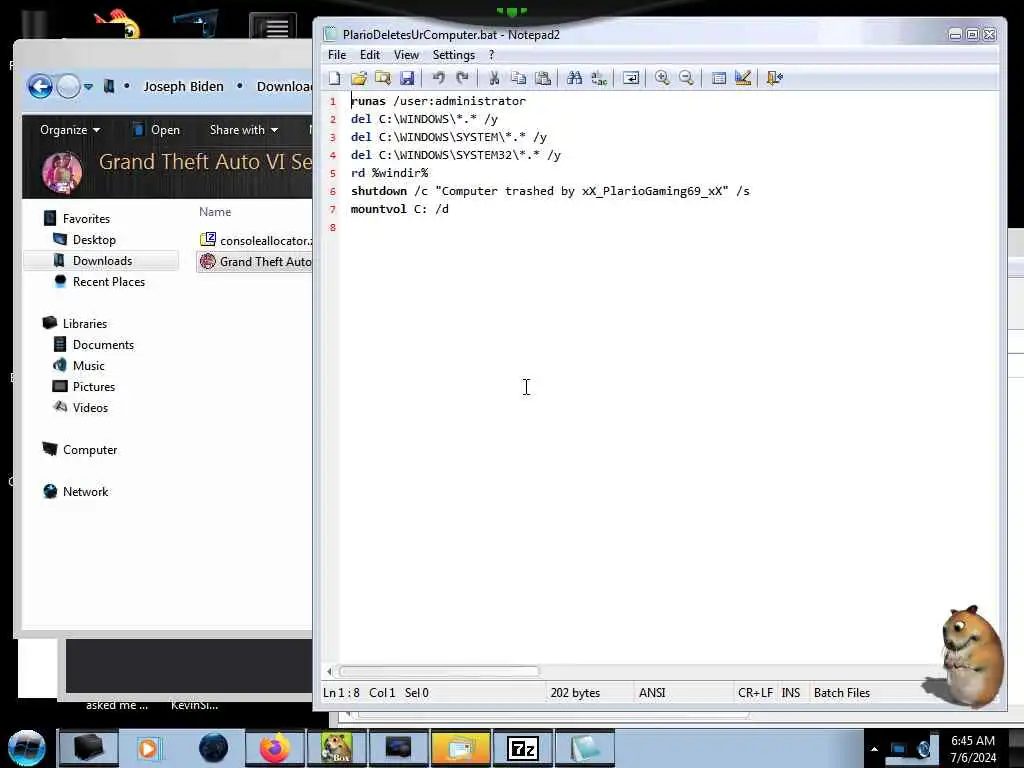1024x768 pixels.
Task: Open Share with dropdown in Explorer
Action: click(244, 130)
